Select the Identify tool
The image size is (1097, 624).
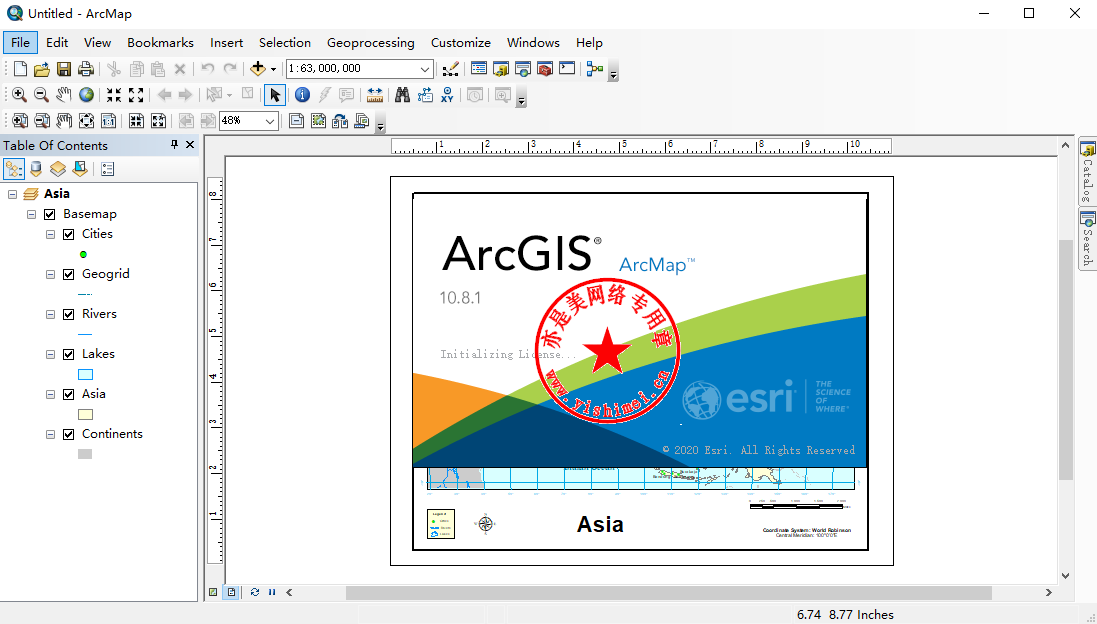302,95
